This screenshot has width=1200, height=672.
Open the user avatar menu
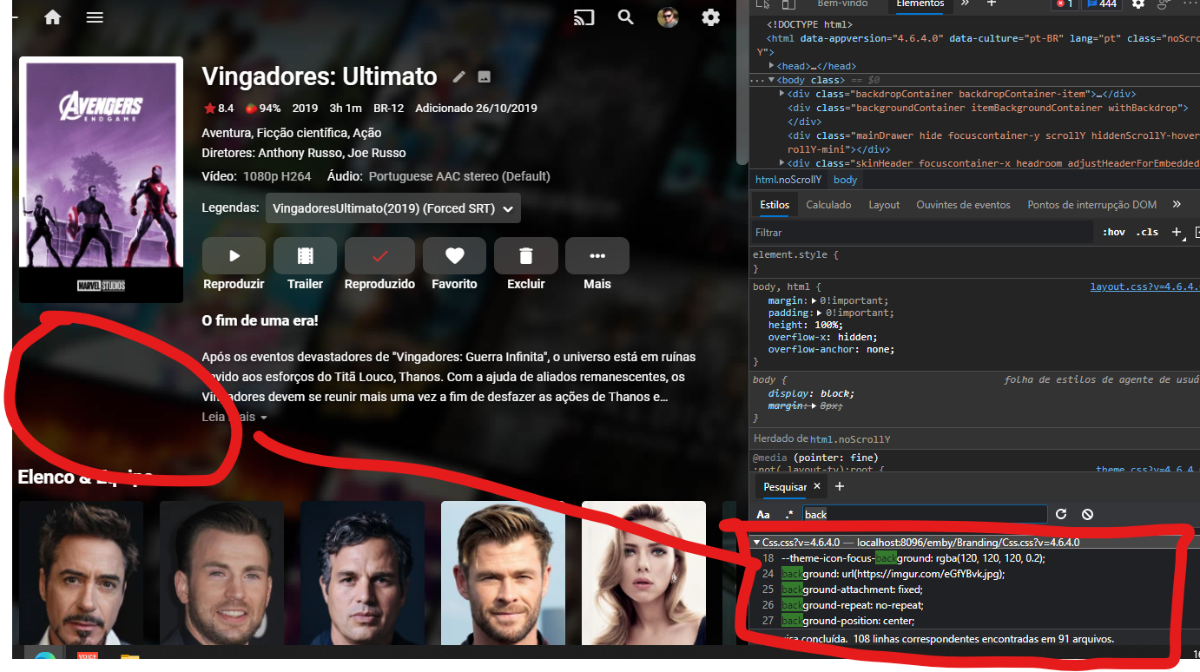[x=668, y=17]
